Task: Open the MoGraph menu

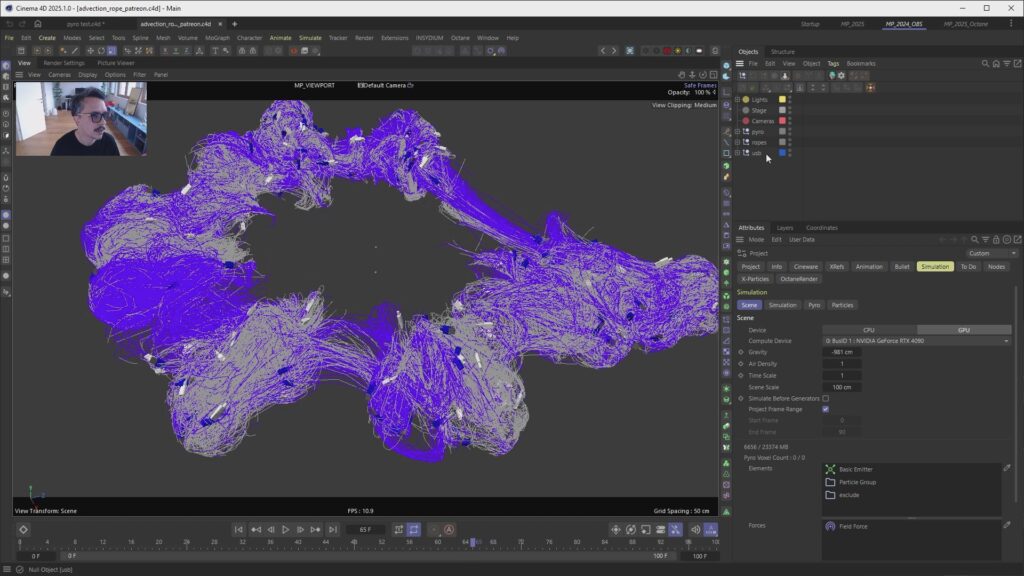Action: click(x=217, y=38)
